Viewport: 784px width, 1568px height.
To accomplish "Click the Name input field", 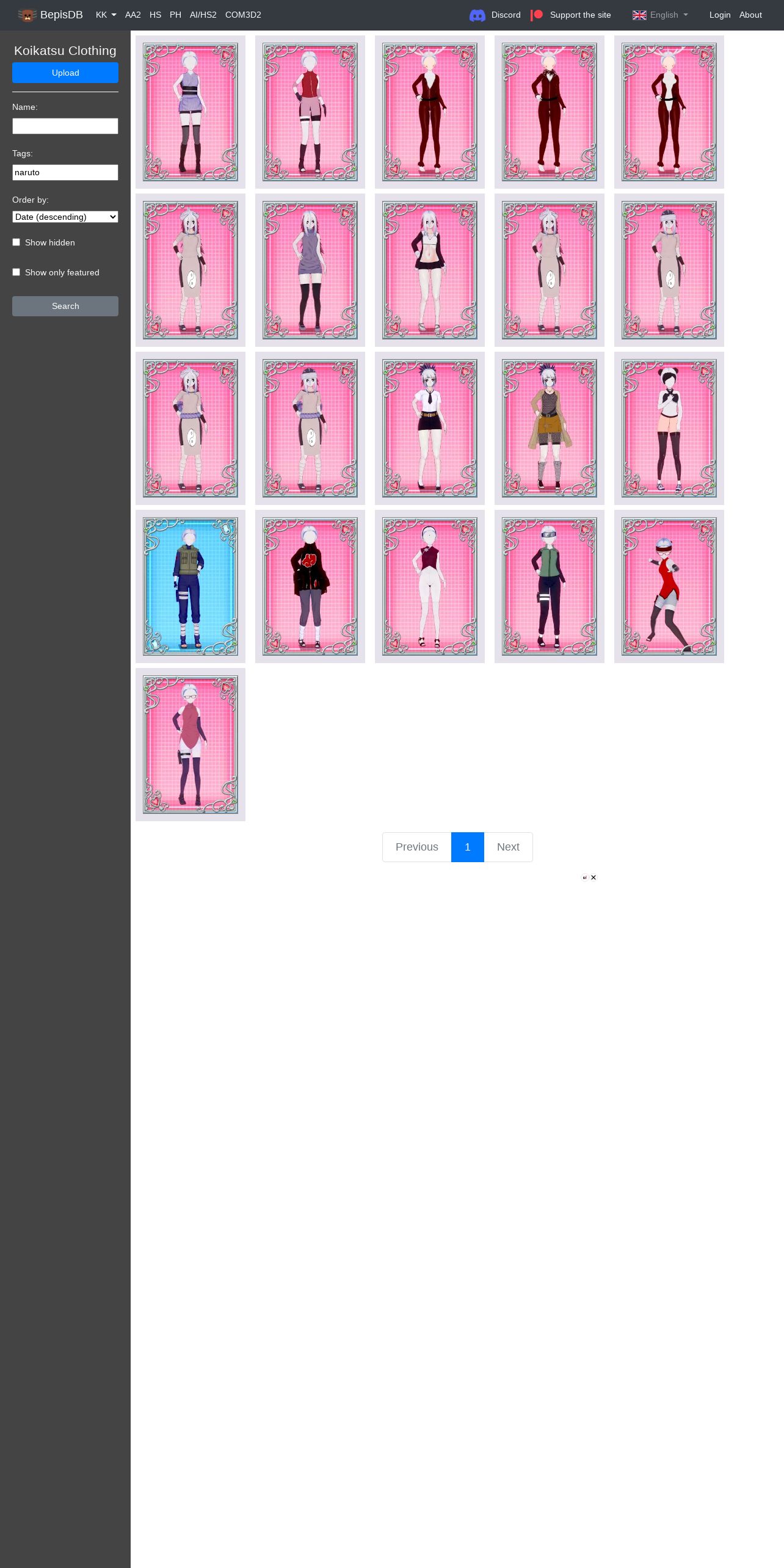I will pos(65,126).
